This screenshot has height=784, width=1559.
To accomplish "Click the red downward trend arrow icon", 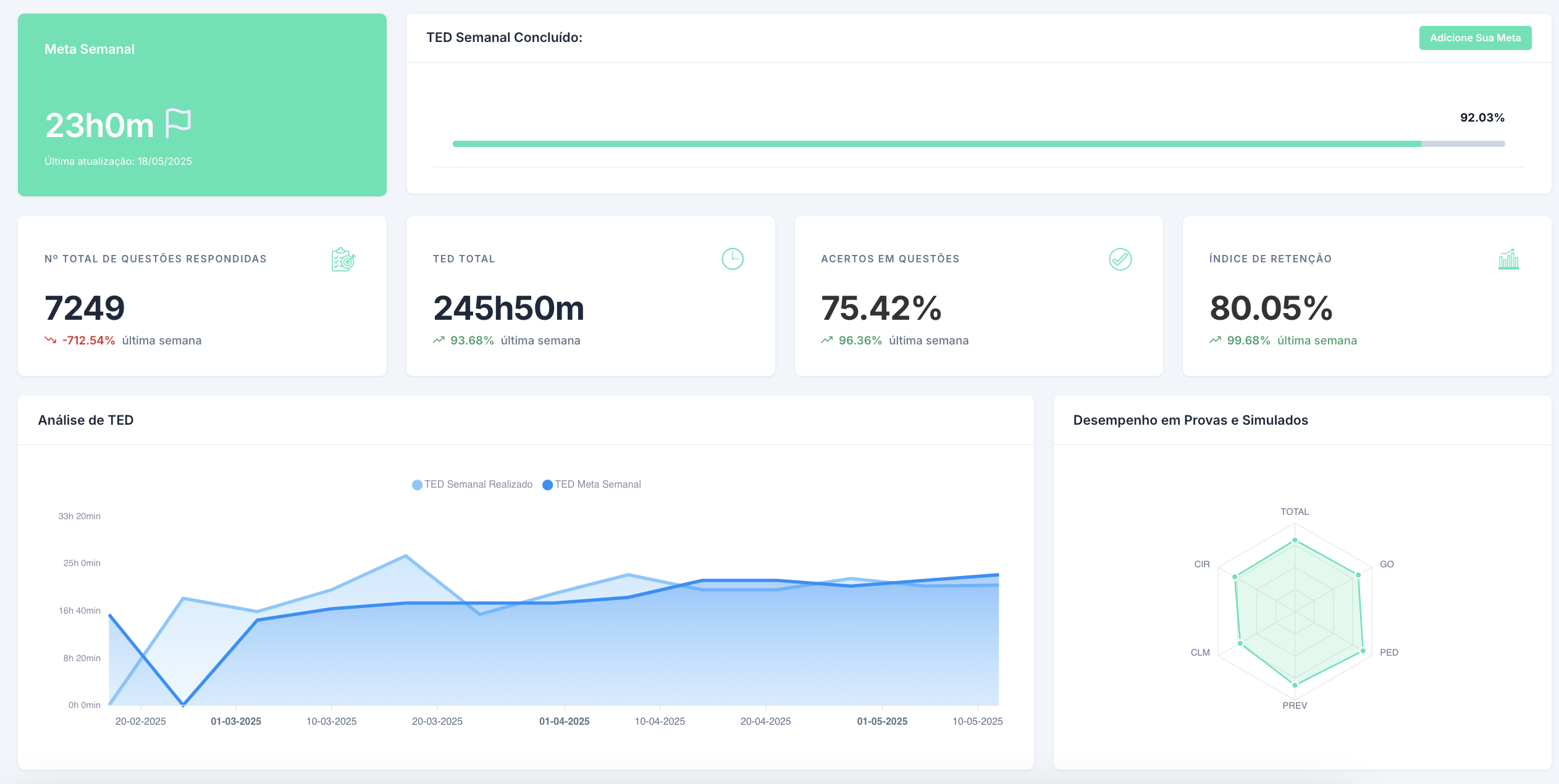I will [50, 340].
